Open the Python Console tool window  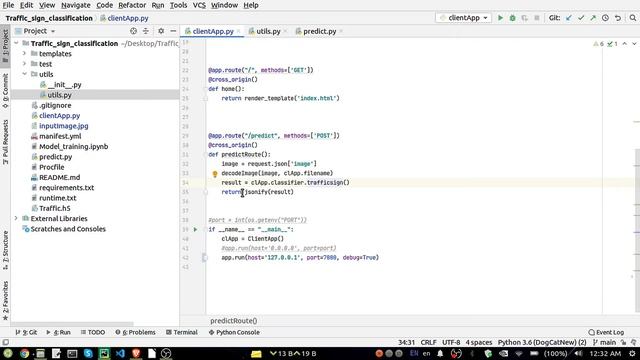coord(234,332)
